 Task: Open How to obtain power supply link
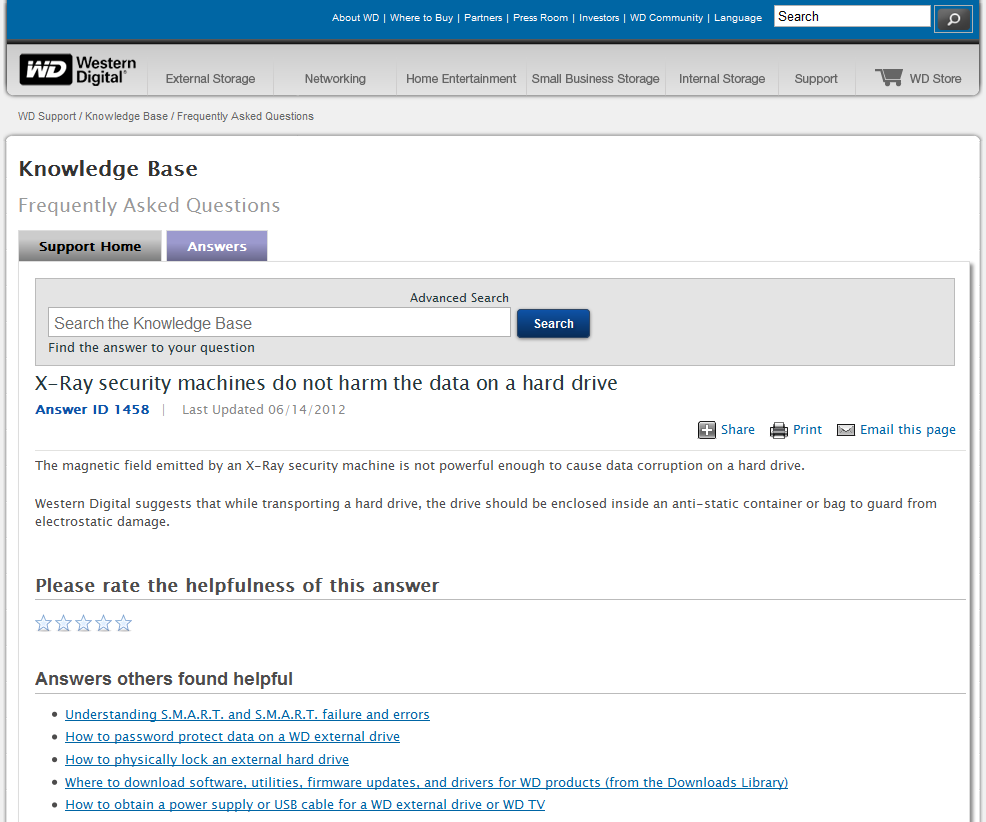click(305, 804)
